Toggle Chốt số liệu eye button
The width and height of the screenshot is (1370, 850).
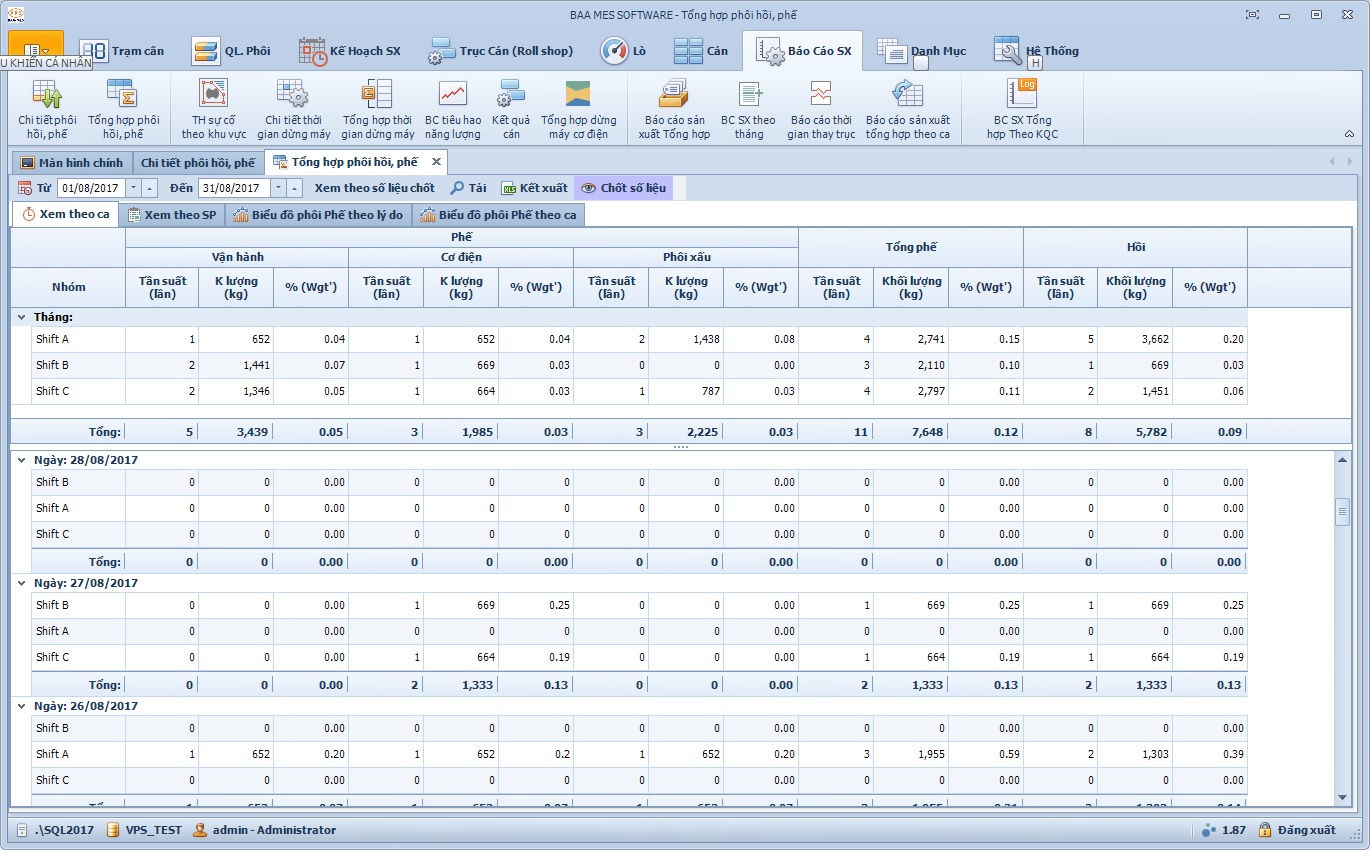click(624, 188)
